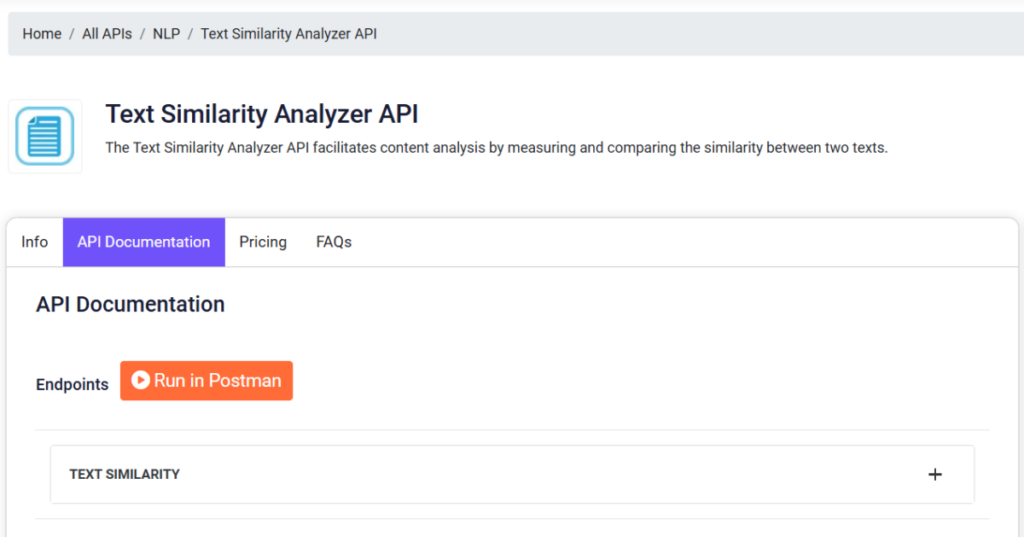Click the play icon inside Run in Postman
Image resolution: width=1024 pixels, height=537 pixels.
coord(140,380)
